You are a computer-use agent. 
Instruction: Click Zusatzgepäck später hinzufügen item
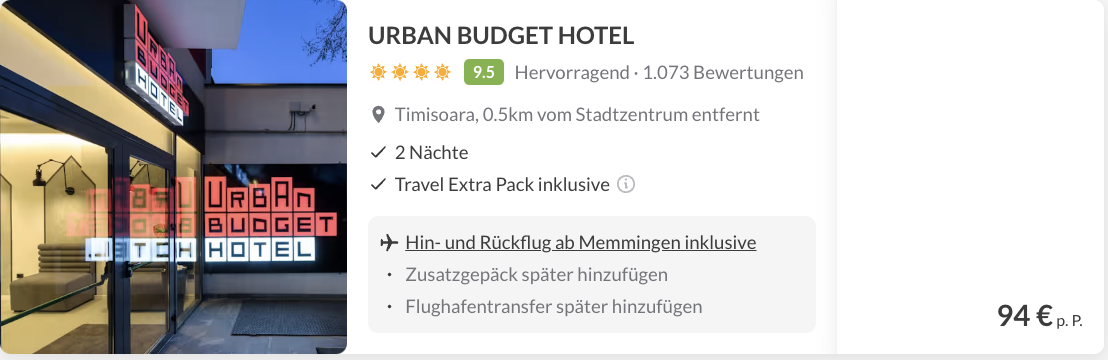pos(537,274)
